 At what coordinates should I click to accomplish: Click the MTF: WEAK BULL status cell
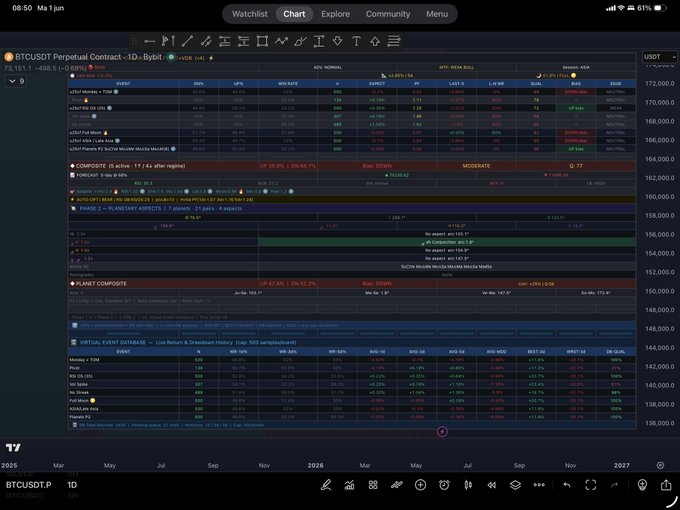click(x=457, y=67)
